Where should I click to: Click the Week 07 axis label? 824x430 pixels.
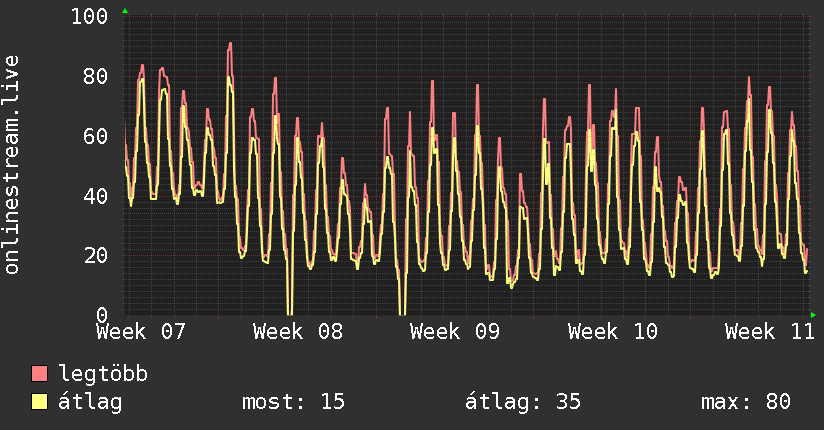click(141, 332)
